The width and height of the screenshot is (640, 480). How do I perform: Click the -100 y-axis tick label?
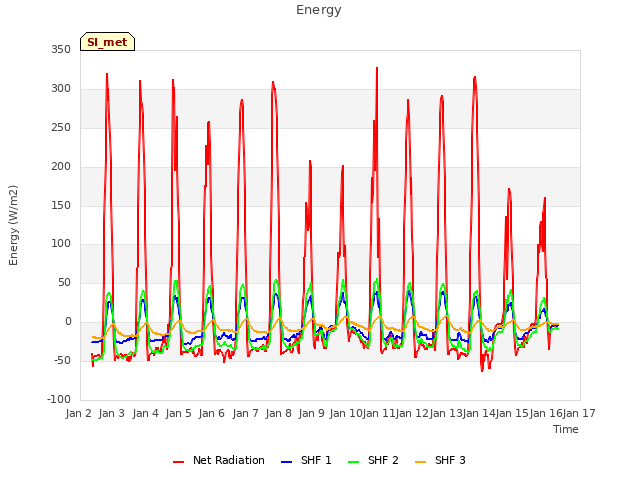pos(59,399)
